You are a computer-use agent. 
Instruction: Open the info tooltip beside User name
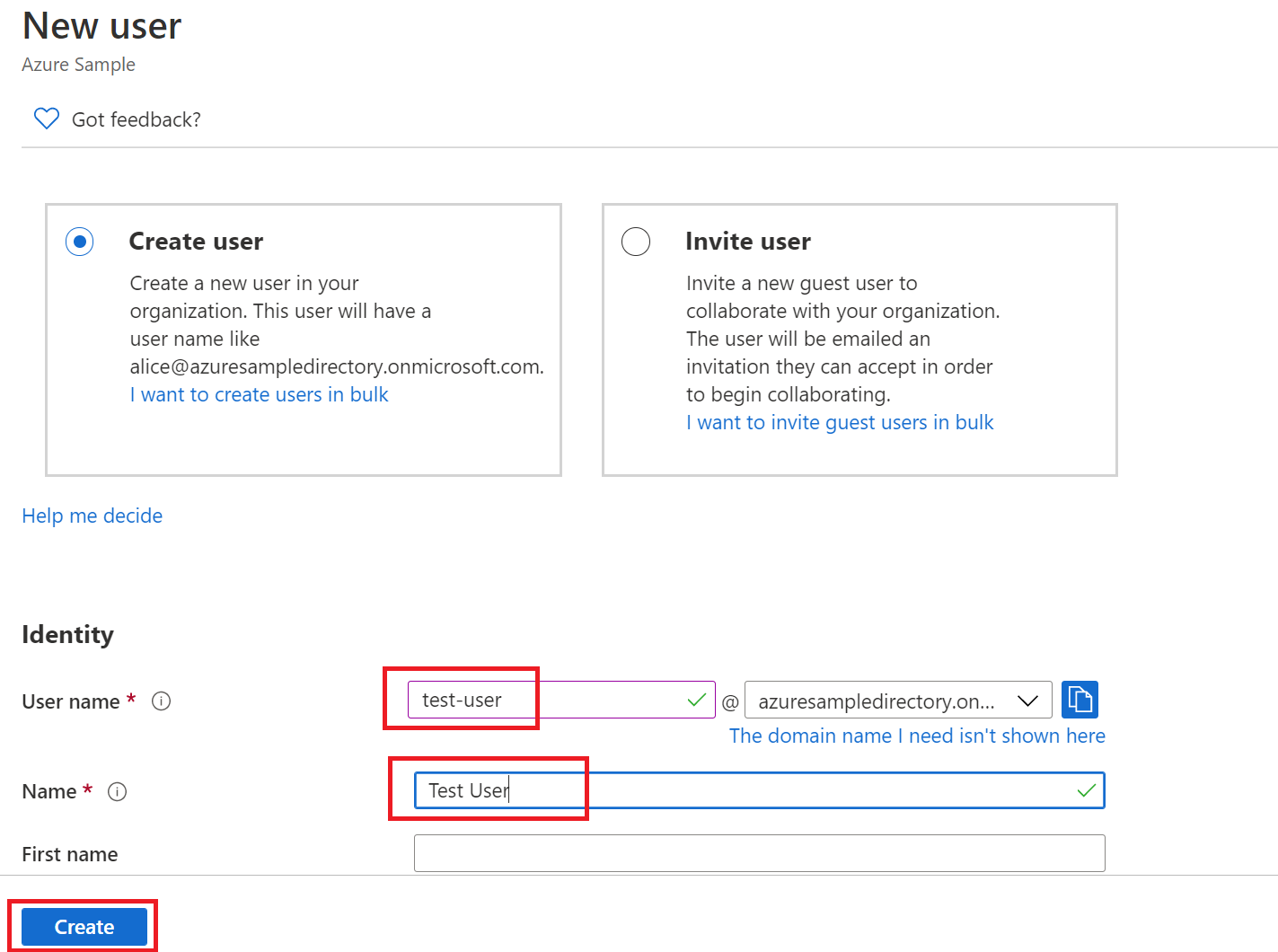[x=161, y=701]
